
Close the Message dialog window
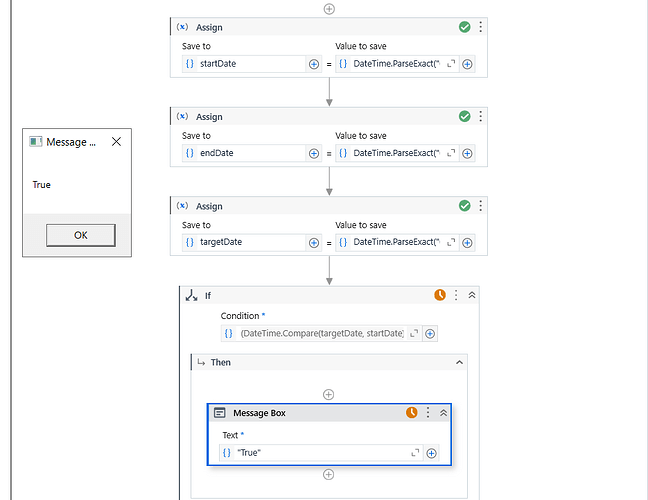pyautogui.click(x=116, y=142)
